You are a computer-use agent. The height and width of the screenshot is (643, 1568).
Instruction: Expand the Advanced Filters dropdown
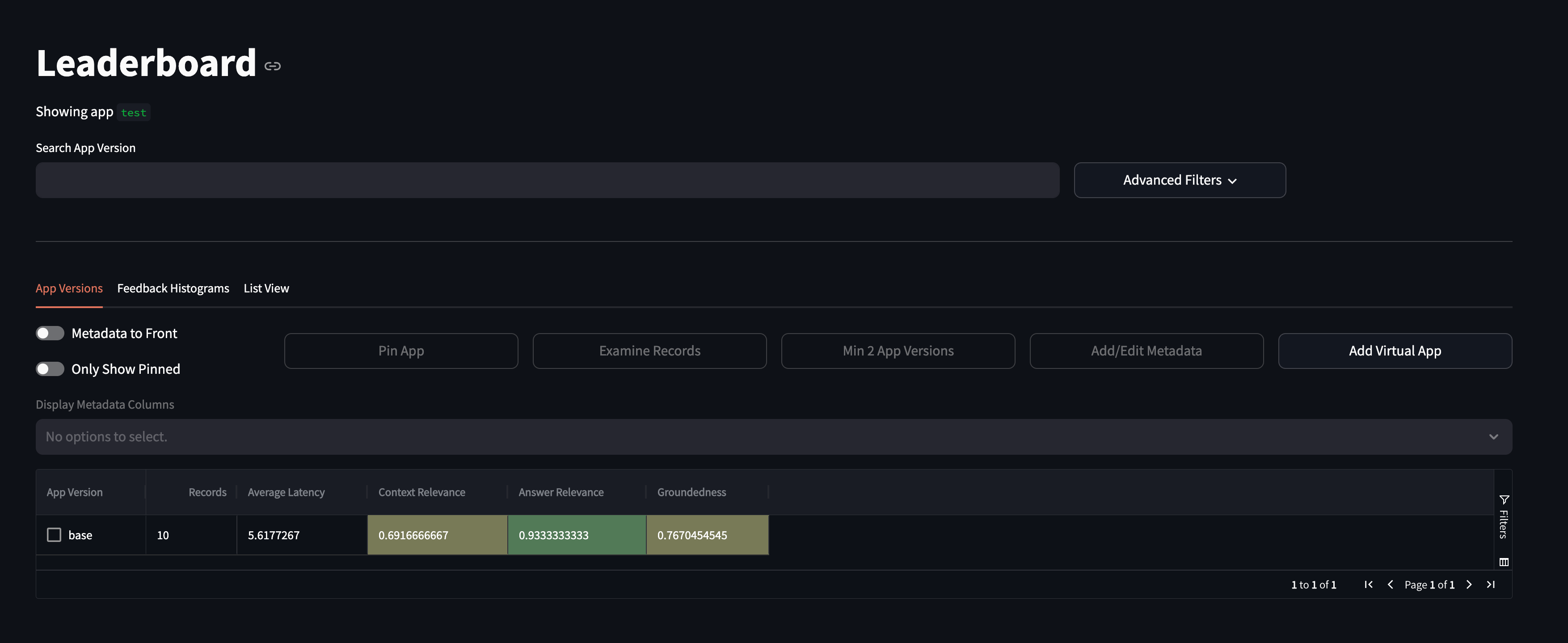click(x=1179, y=180)
